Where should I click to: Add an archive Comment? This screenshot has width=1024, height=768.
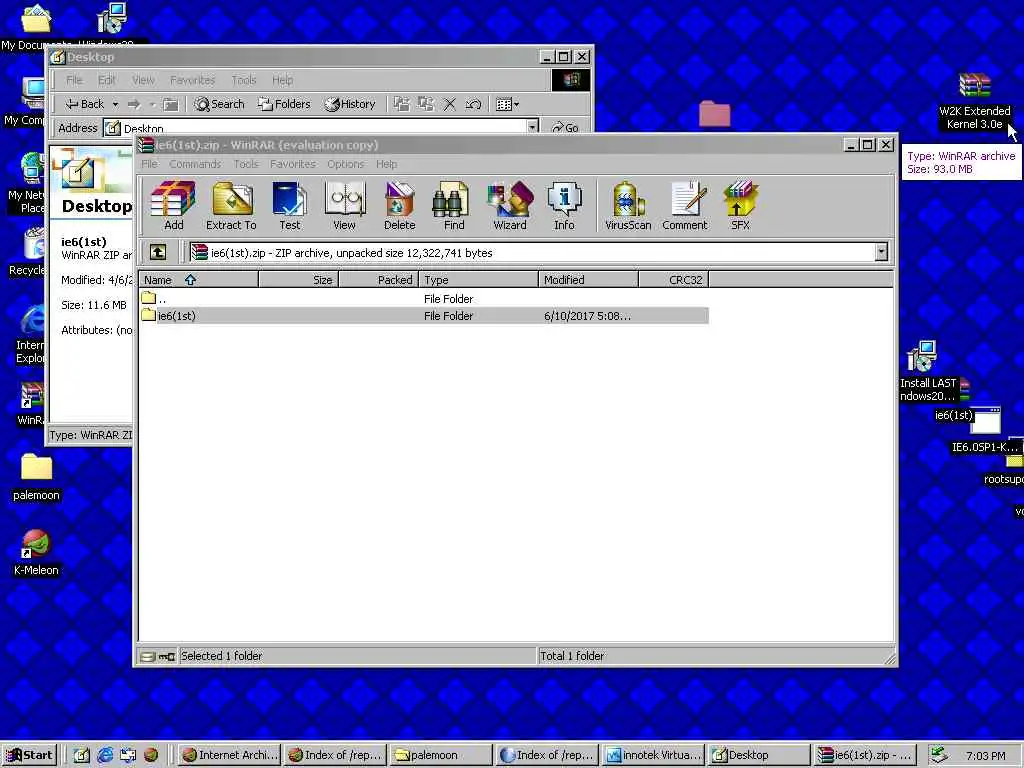[684, 206]
